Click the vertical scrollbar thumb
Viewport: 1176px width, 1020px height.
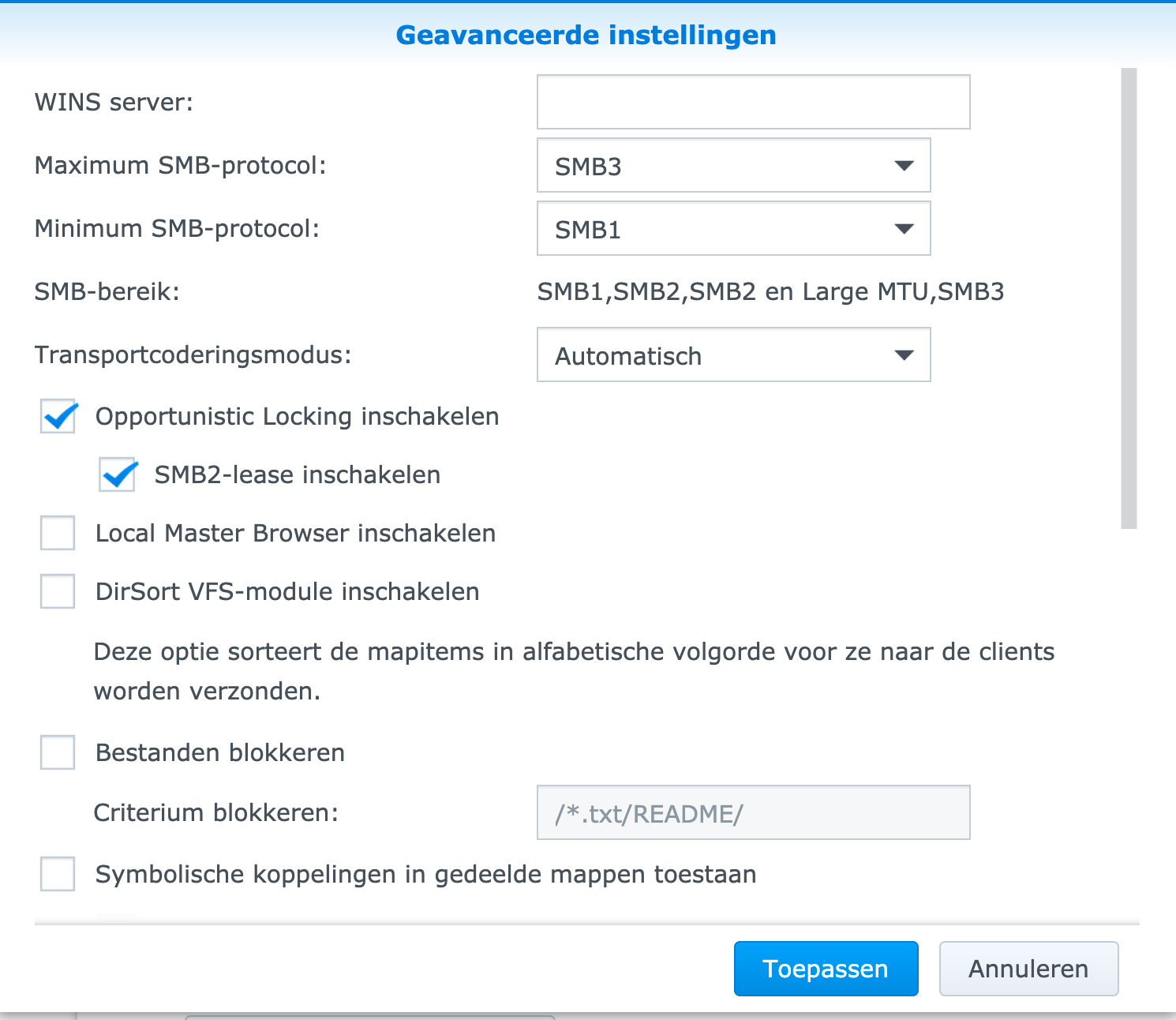[1129, 298]
